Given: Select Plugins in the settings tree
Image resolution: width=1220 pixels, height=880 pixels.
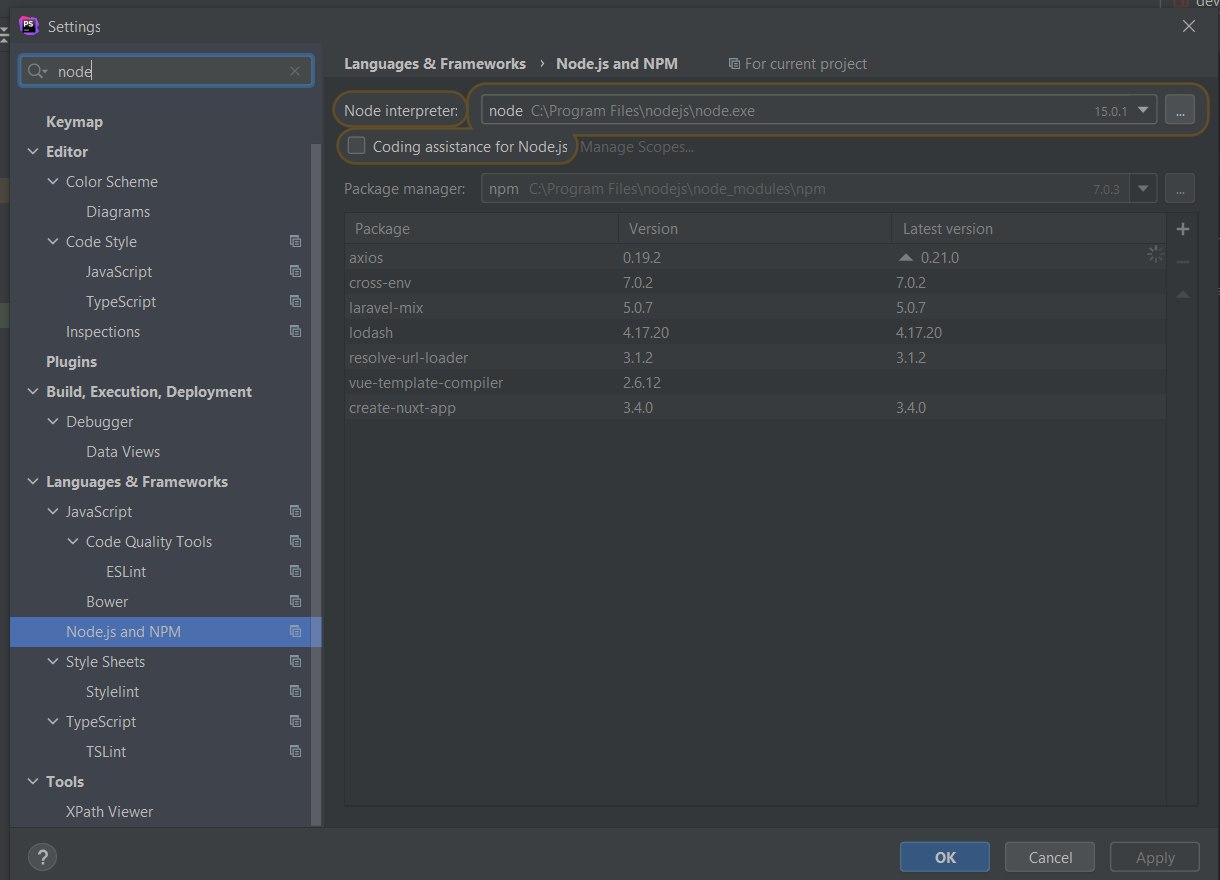Looking at the screenshot, I should pyautogui.click(x=71, y=361).
